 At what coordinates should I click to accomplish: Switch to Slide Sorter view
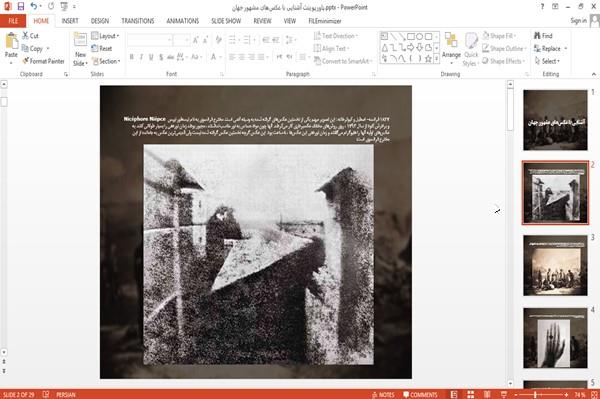click(x=470, y=395)
